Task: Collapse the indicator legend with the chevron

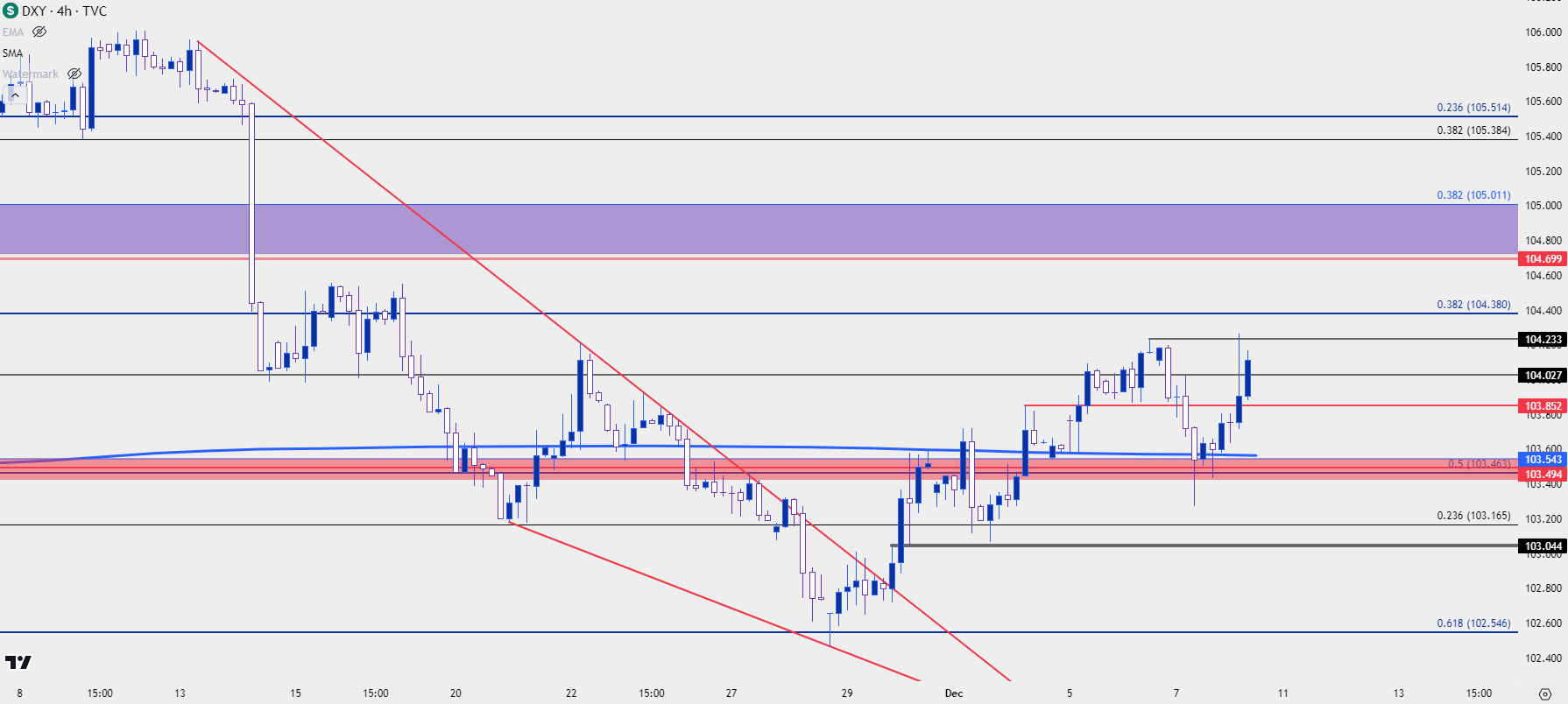Action: (x=15, y=95)
